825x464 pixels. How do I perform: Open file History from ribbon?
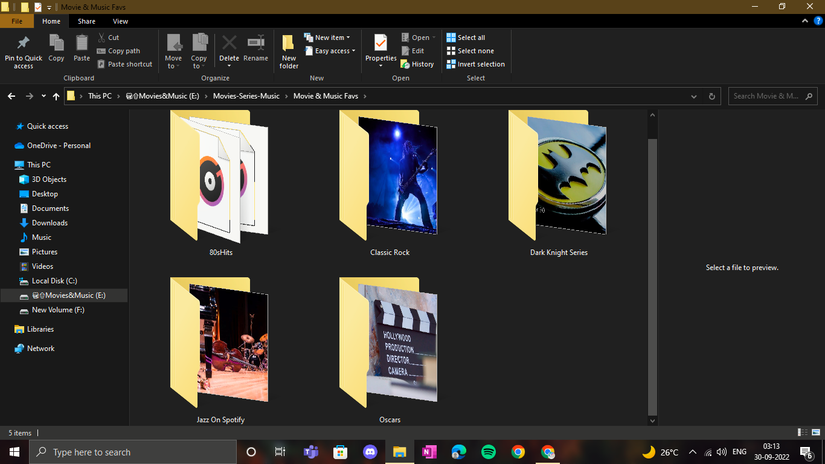[x=417, y=64]
